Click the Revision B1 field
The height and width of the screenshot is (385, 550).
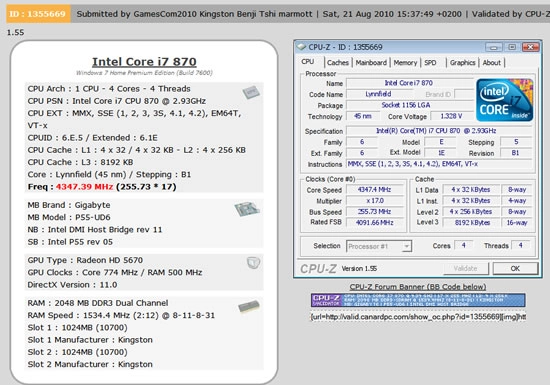tap(516, 153)
